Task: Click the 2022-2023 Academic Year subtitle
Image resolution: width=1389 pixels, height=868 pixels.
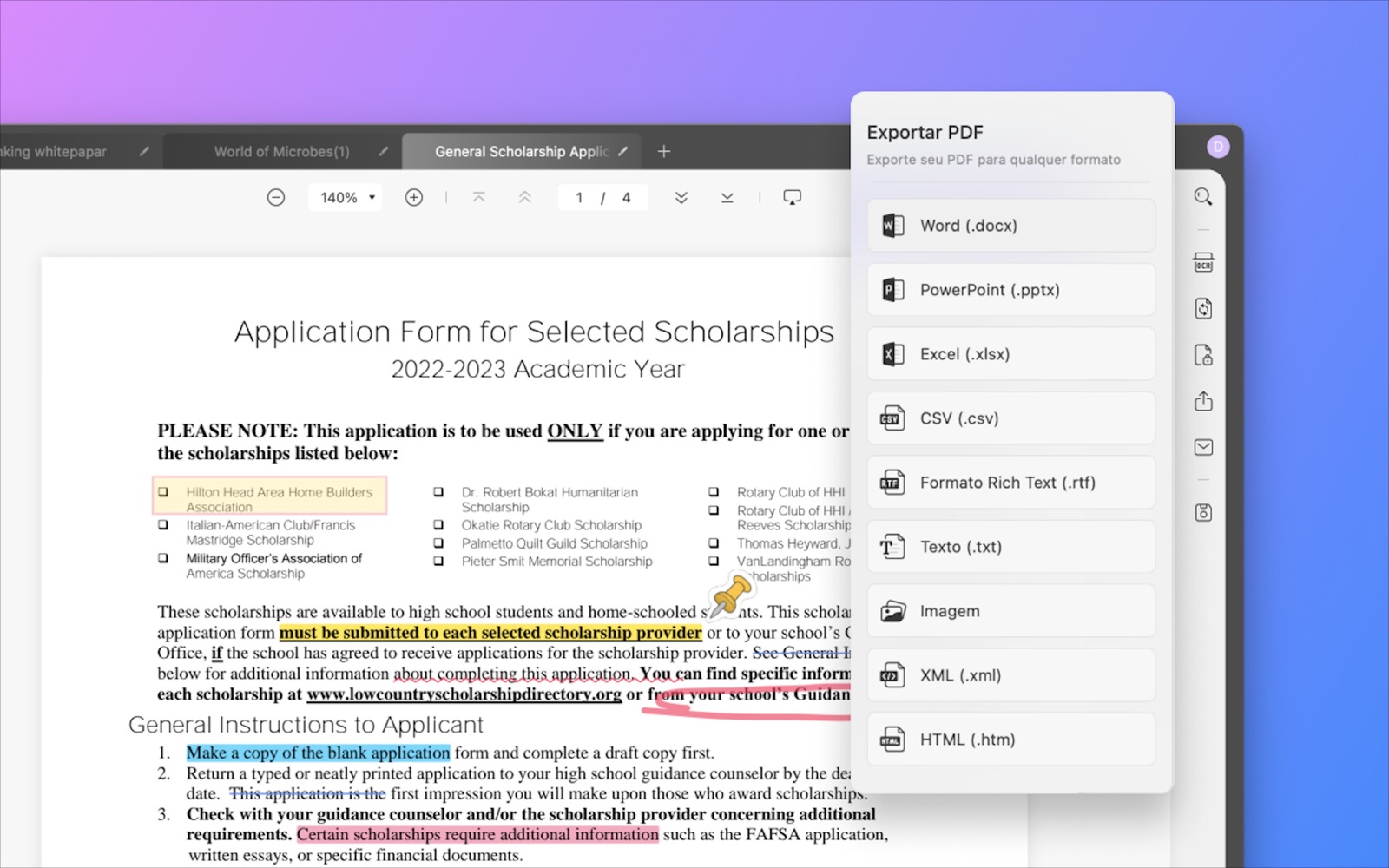Action: pyautogui.click(x=537, y=370)
